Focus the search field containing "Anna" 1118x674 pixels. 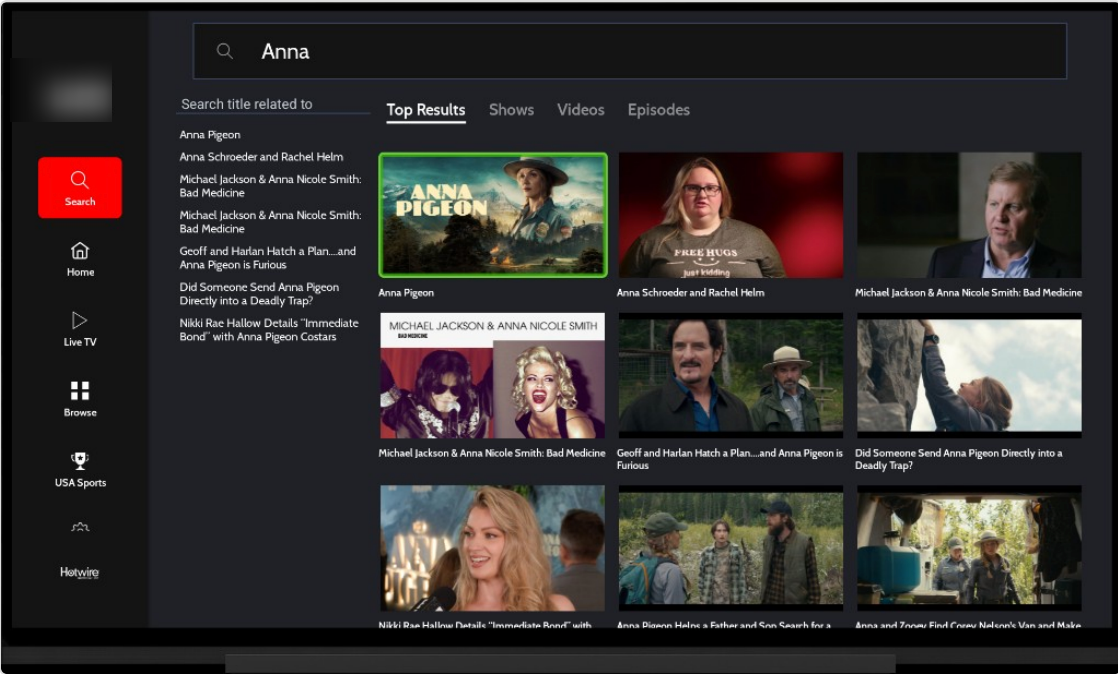click(x=630, y=51)
